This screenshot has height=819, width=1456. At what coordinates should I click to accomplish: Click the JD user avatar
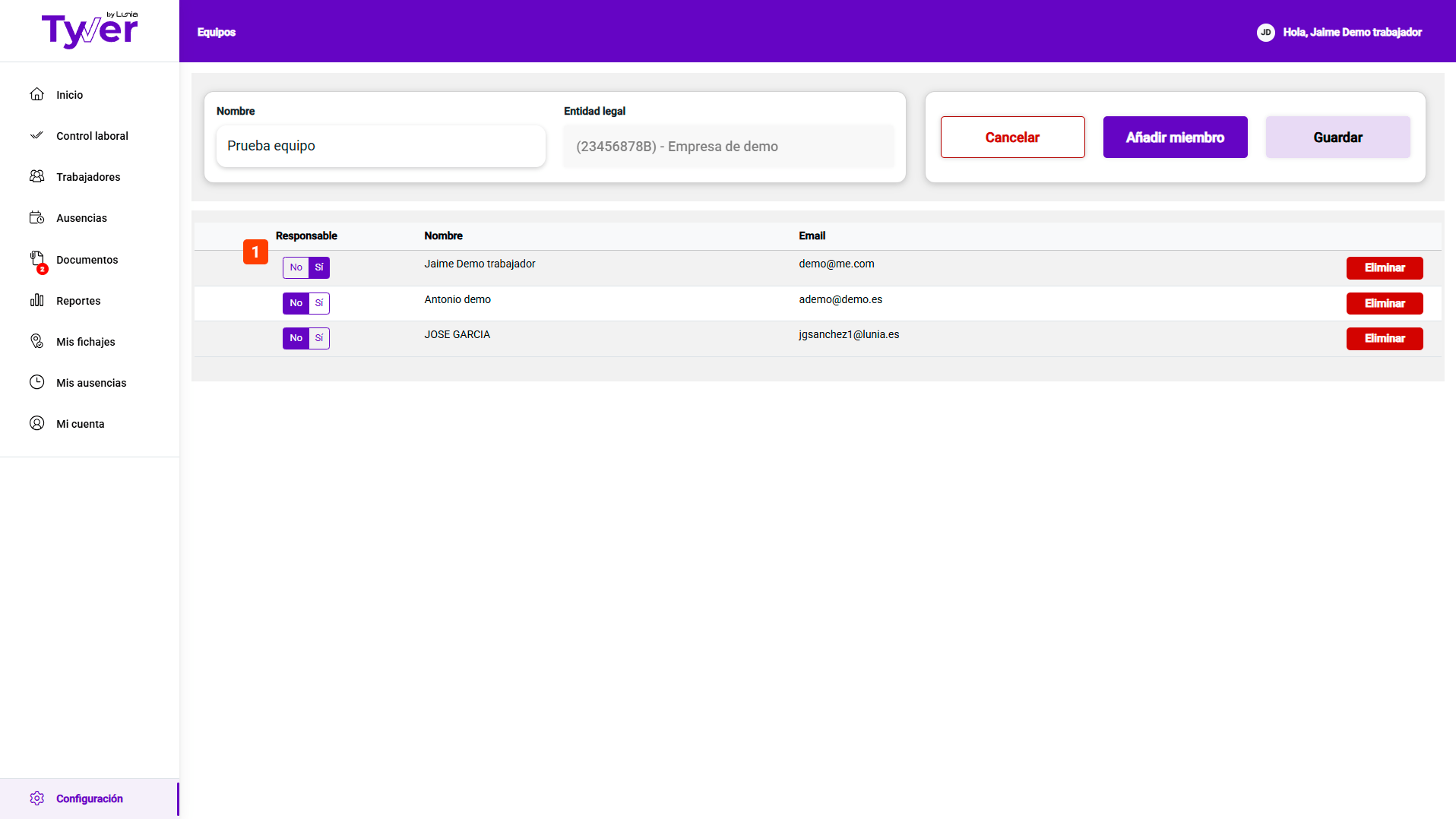(1265, 32)
